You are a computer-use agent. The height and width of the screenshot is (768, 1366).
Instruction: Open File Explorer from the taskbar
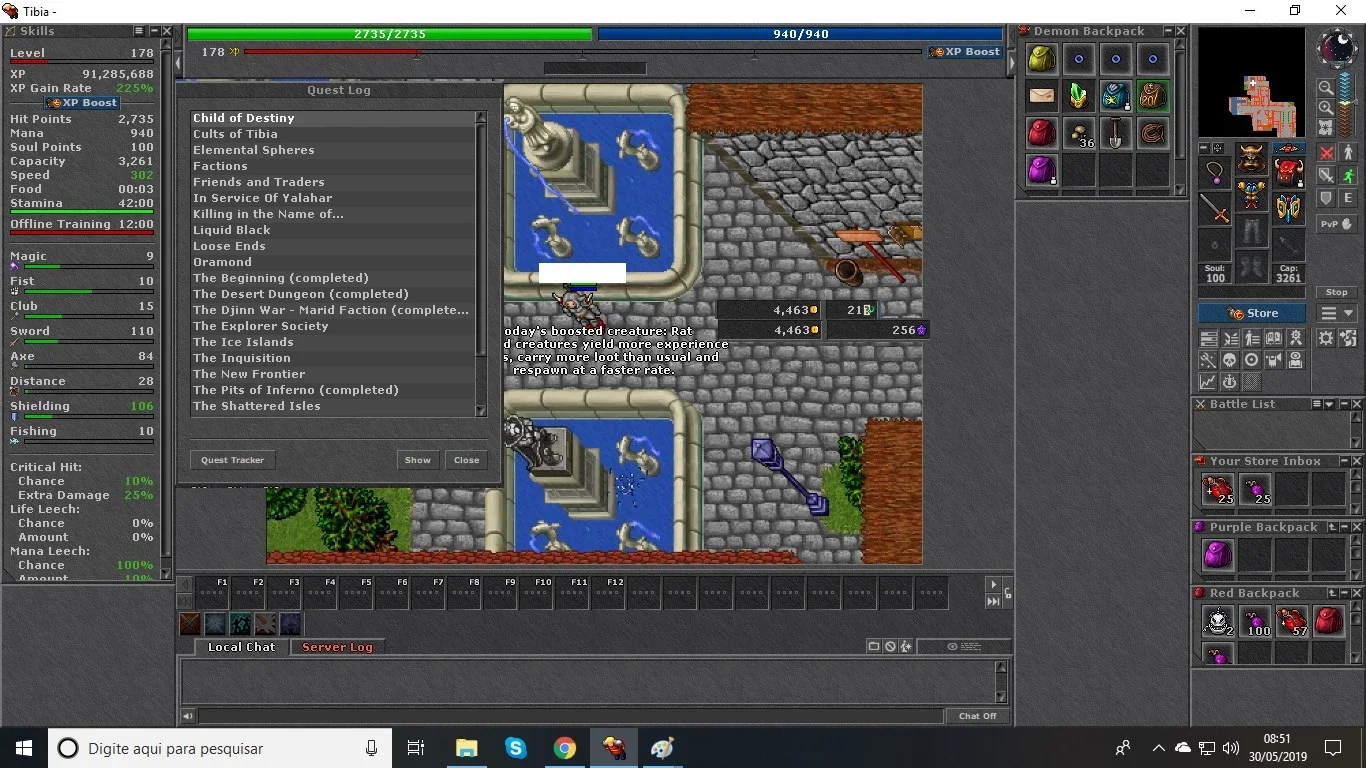pos(467,748)
